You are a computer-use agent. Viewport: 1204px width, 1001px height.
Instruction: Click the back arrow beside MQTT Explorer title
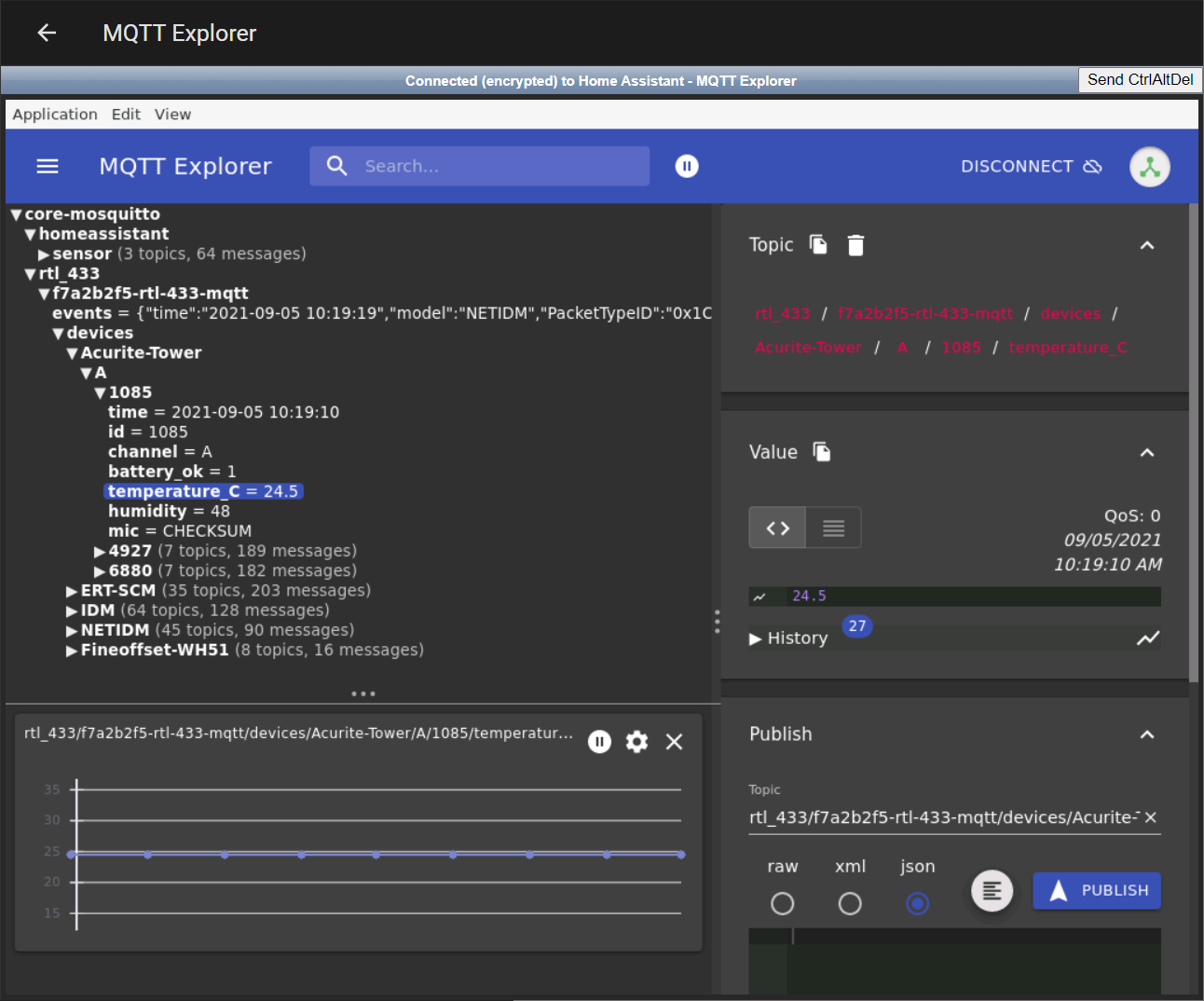tap(47, 33)
